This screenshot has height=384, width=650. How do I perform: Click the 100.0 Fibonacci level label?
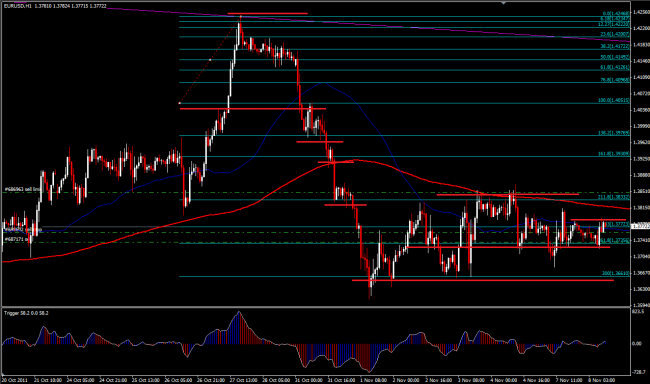(x=614, y=100)
